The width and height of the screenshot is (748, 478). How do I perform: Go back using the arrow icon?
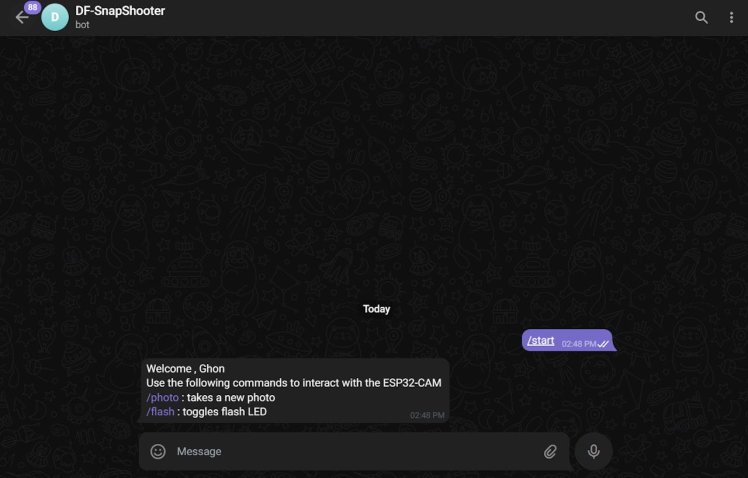pyautogui.click(x=21, y=18)
